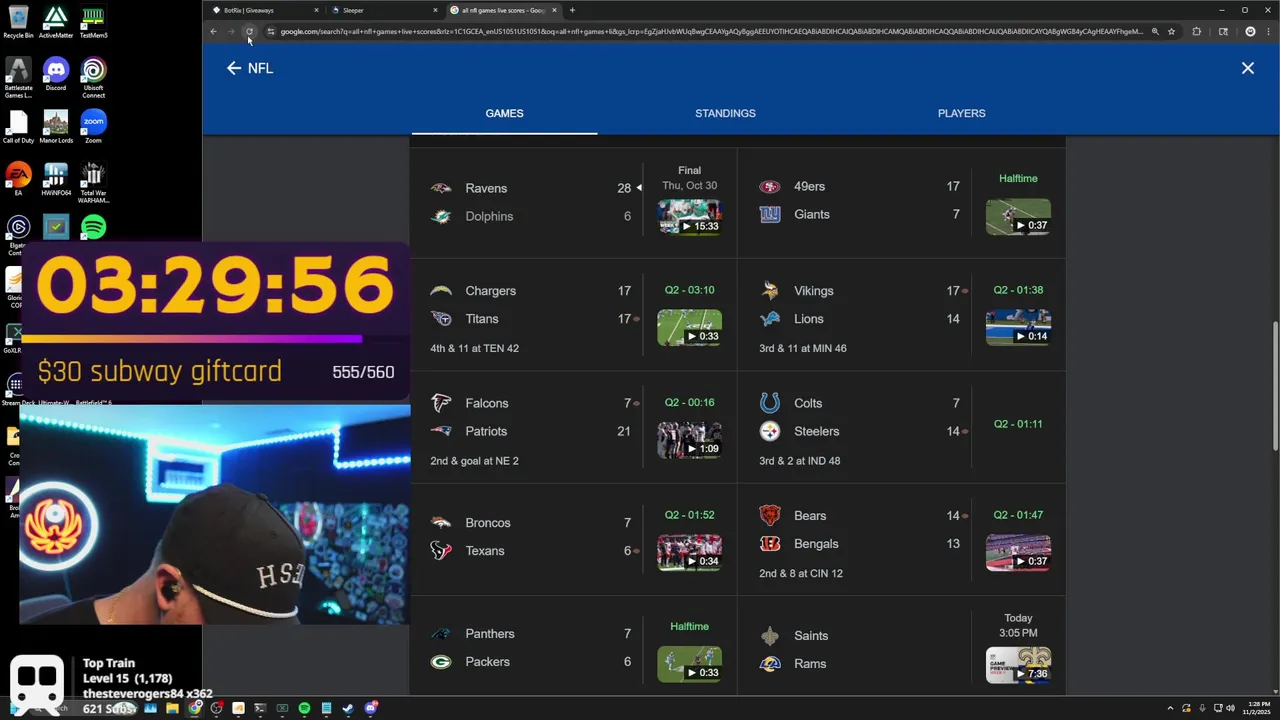This screenshot has height=720, width=1280.
Task: Switch to the Players tab
Action: tap(961, 113)
